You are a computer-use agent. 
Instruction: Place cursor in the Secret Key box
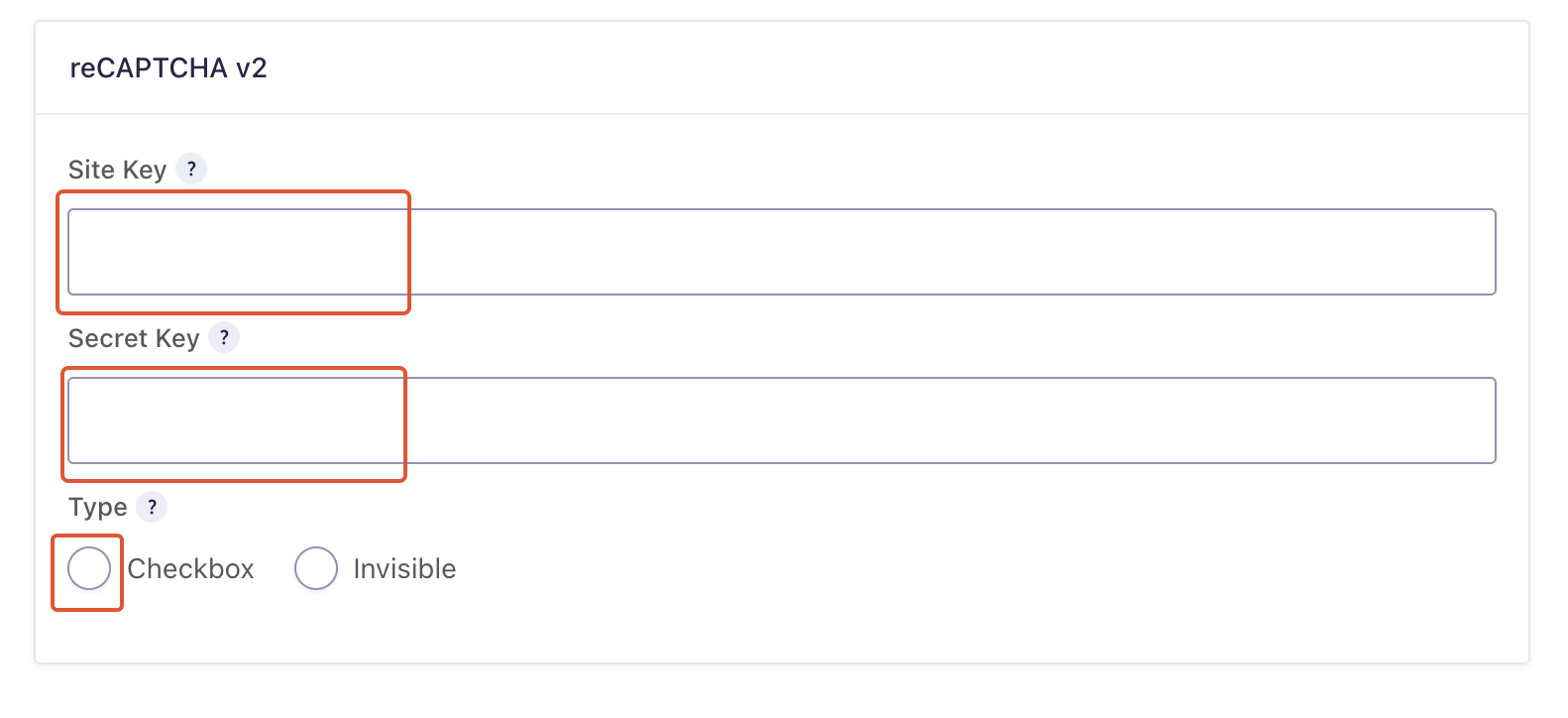781,420
